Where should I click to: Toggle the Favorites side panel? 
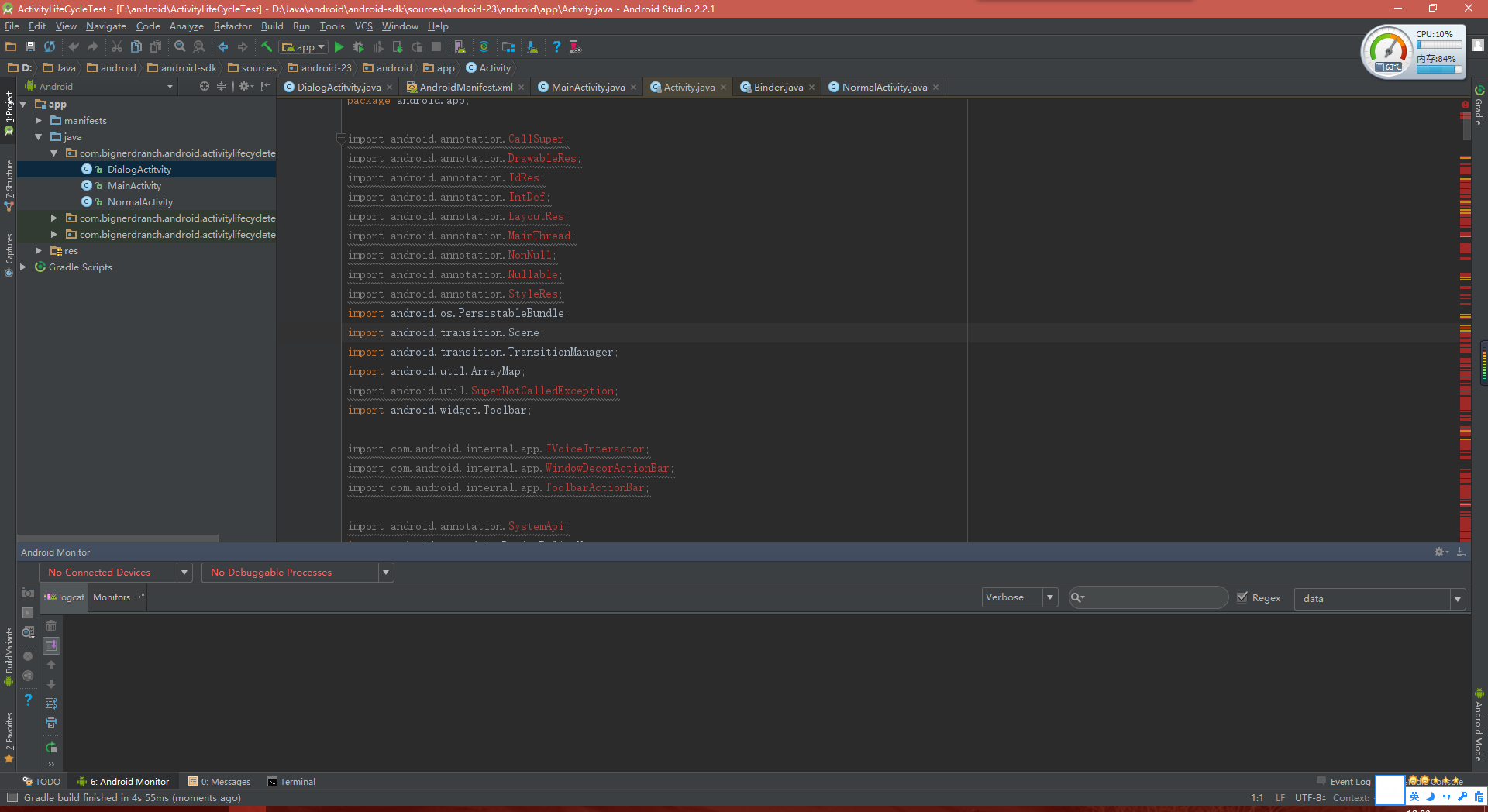pos(9,738)
